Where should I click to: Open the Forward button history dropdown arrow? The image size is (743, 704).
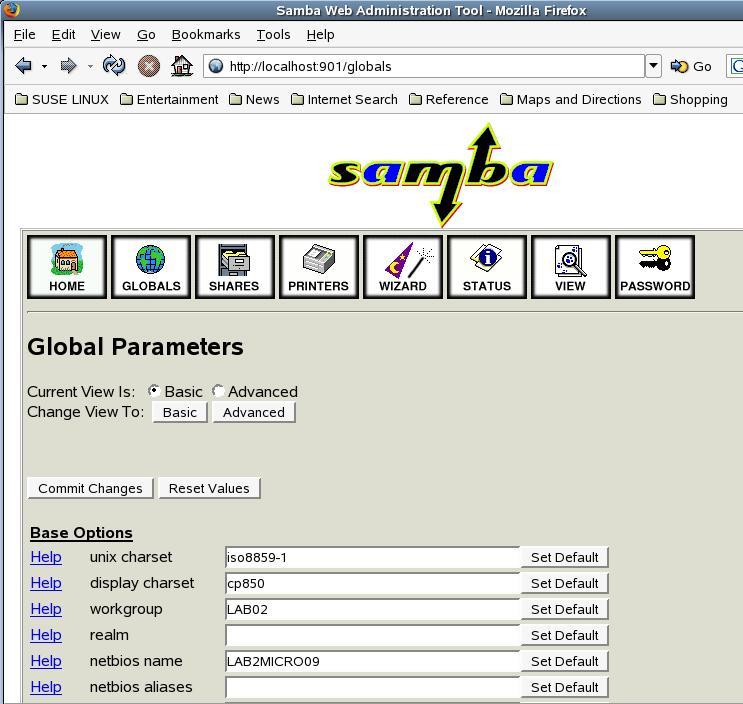tap(90, 66)
